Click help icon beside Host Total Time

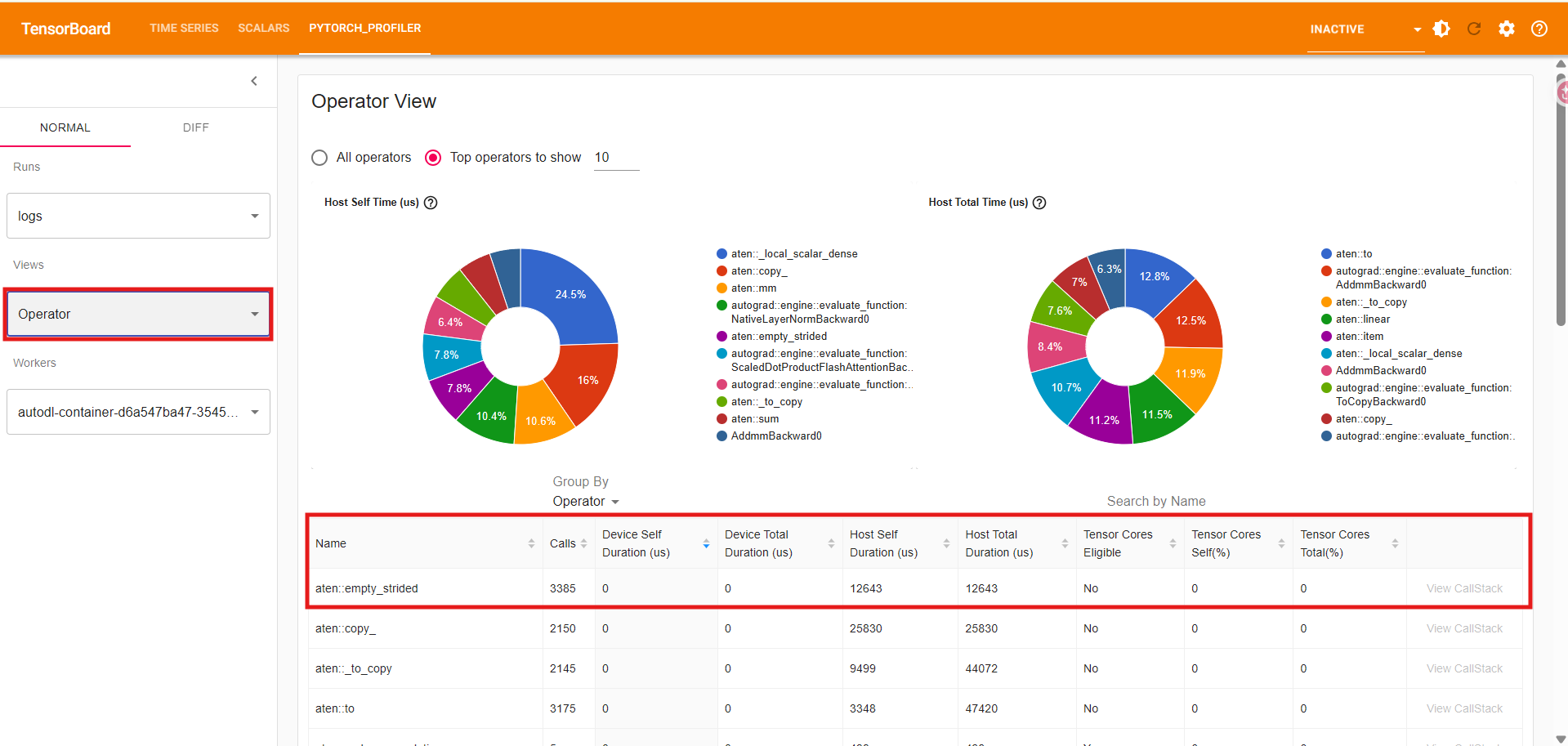click(1039, 203)
